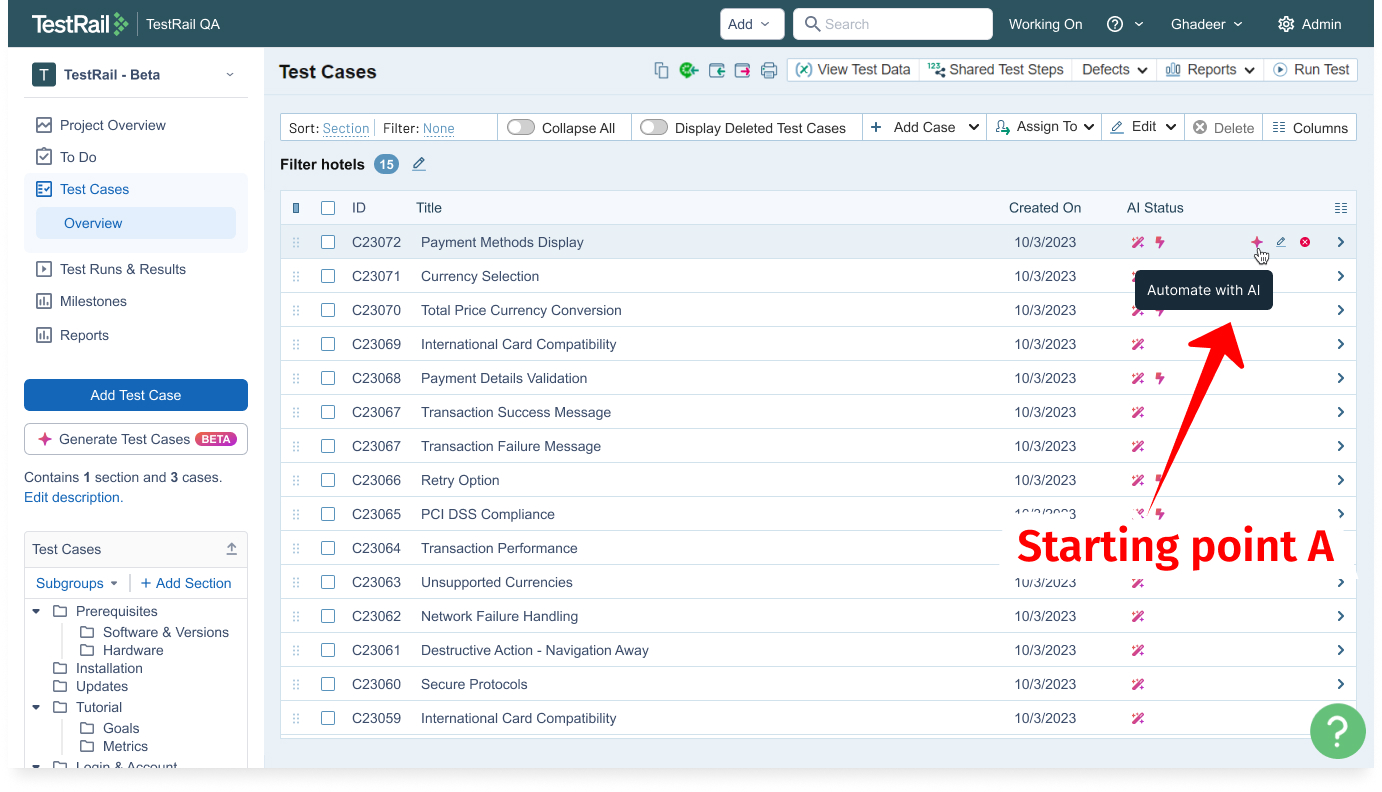Click the help question mark in top bar

tap(1115, 24)
